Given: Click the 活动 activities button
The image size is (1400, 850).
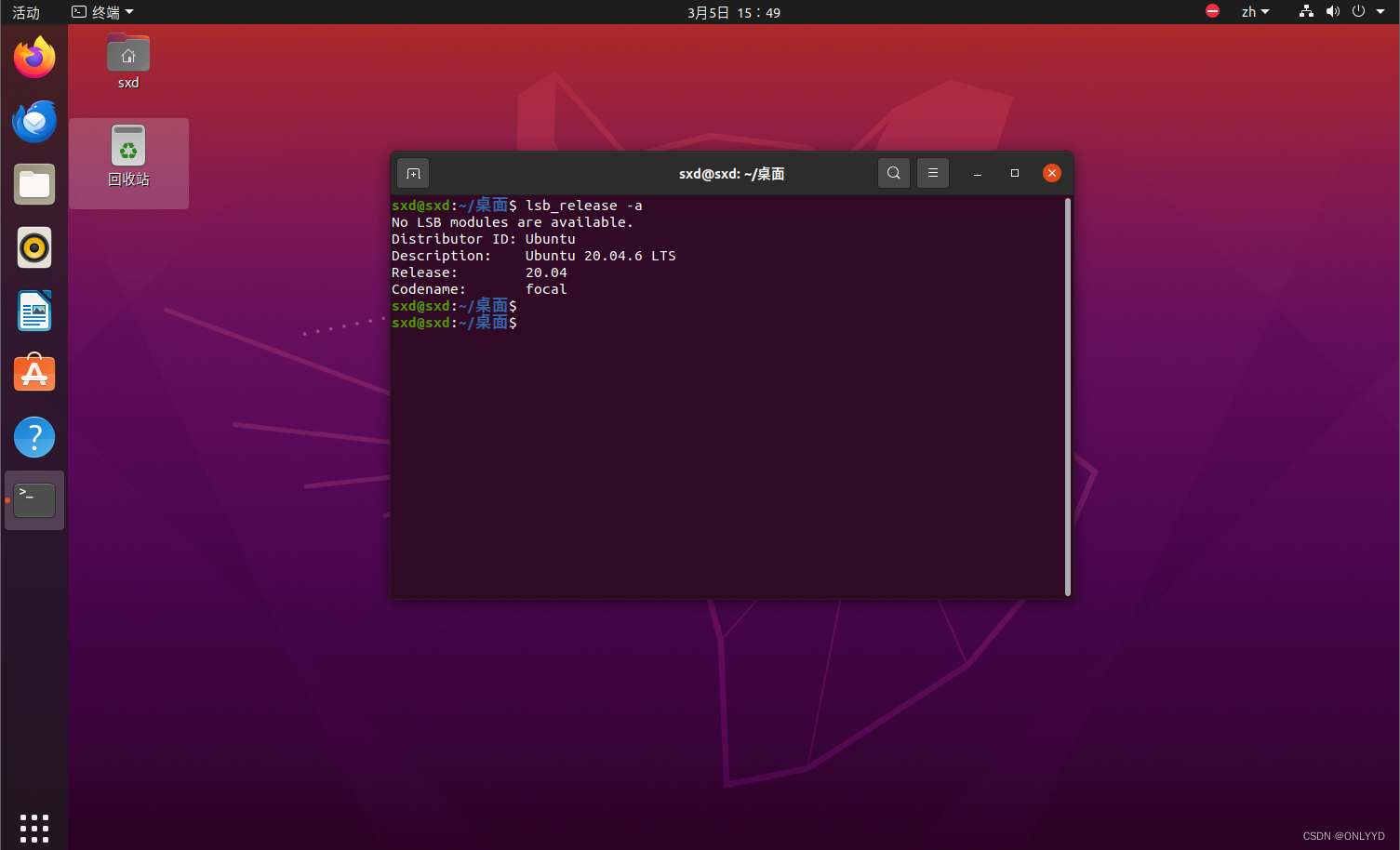Looking at the screenshot, I should 26,12.
